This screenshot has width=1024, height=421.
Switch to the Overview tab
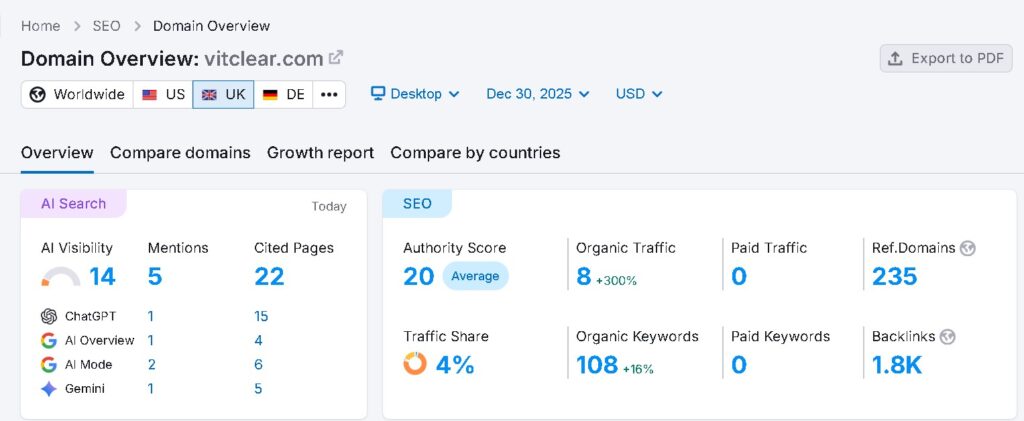(57, 153)
